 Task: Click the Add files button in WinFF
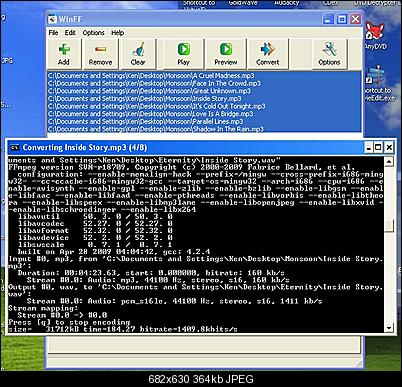point(64,54)
